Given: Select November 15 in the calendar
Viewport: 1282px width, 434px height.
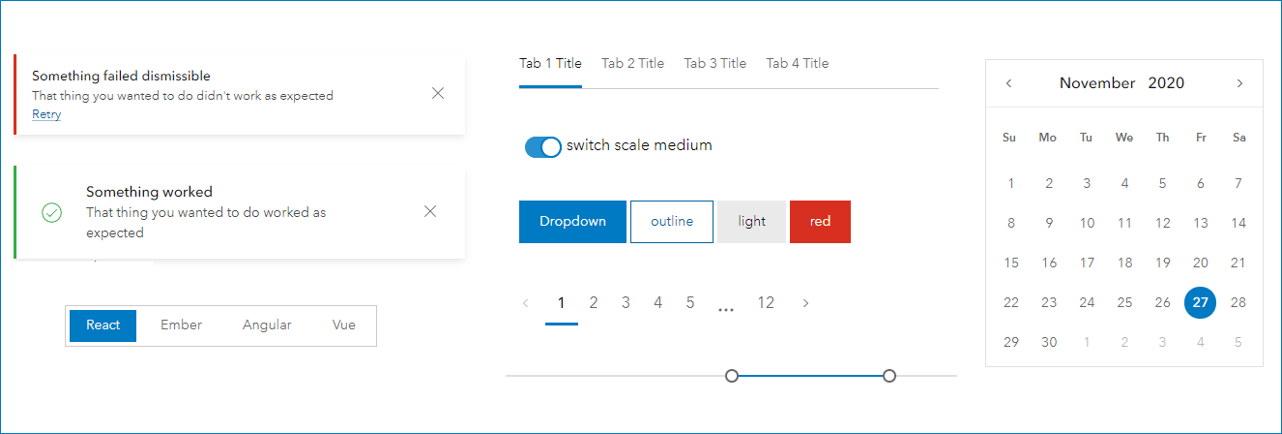Looking at the screenshot, I should coord(1011,263).
